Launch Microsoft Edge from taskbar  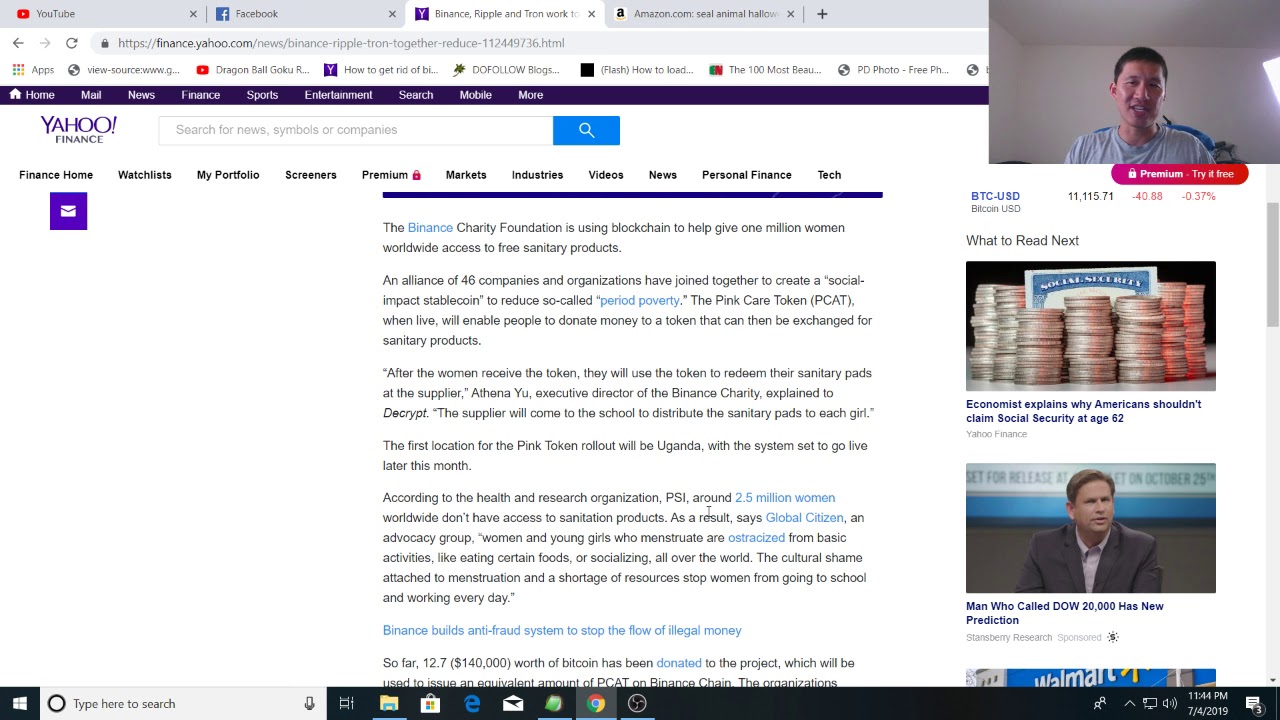[x=472, y=704]
